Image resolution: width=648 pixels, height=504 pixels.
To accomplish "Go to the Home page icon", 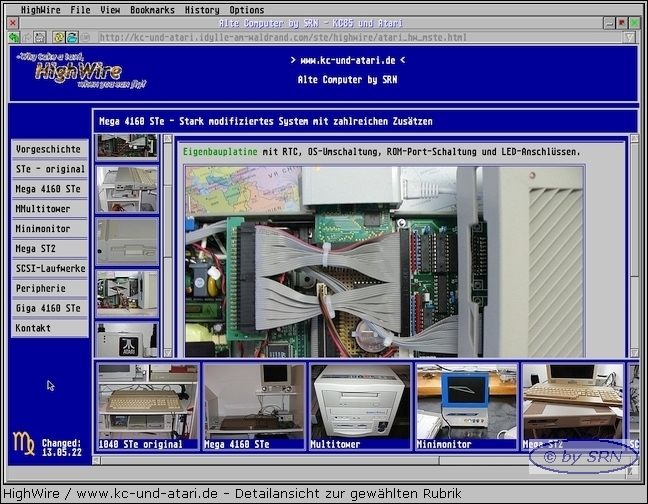I will pyautogui.click(x=40, y=38).
